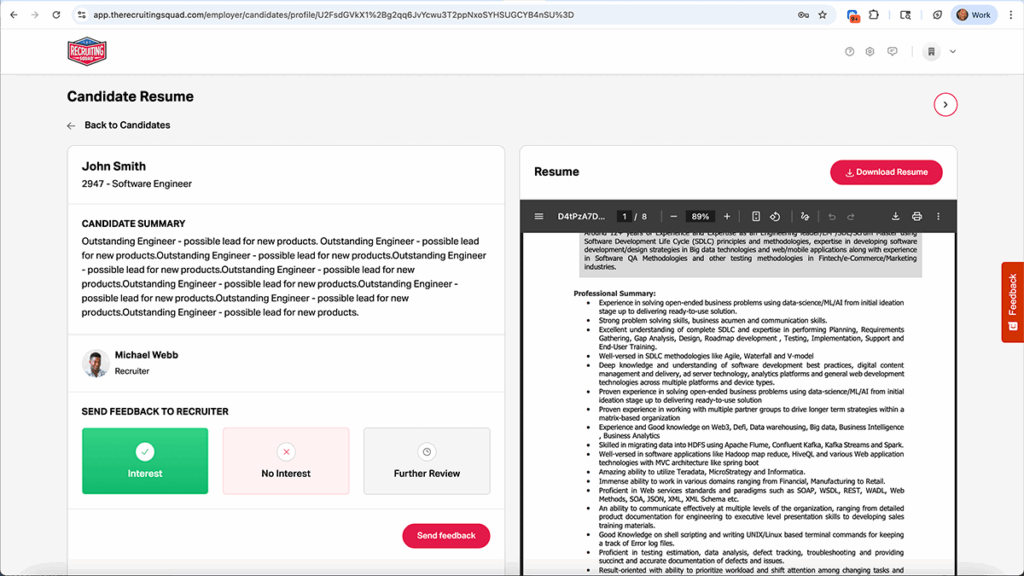The image size is (1024, 576).
Task: Expand the company account dropdown chevron
Action: (x=953, y=52)
